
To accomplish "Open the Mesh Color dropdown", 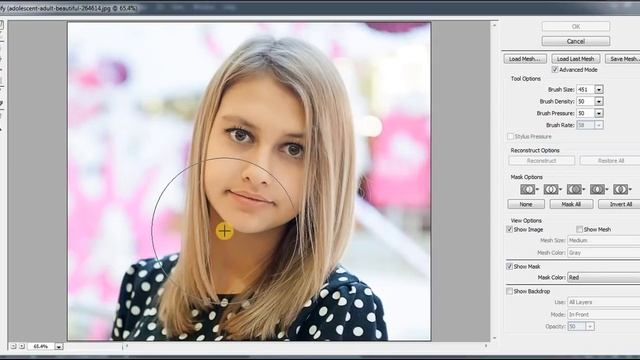I will tap(604, 253).
